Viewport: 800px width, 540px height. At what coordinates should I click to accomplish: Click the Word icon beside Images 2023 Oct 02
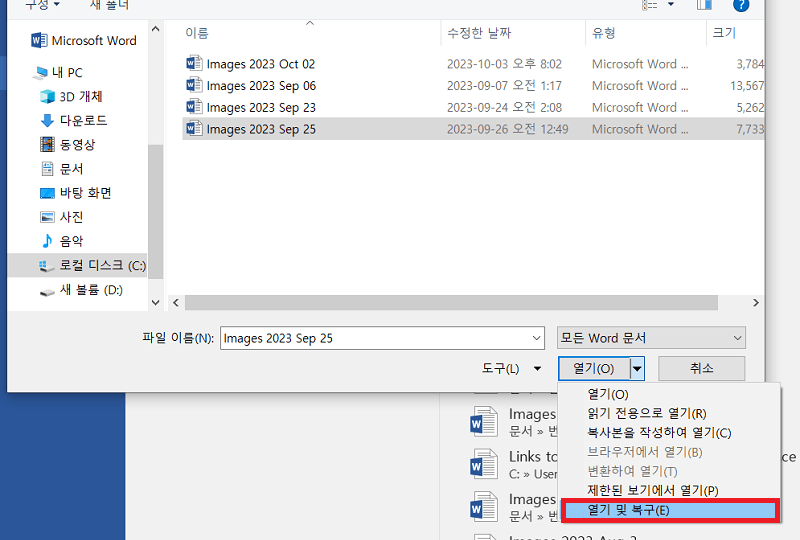194,63
